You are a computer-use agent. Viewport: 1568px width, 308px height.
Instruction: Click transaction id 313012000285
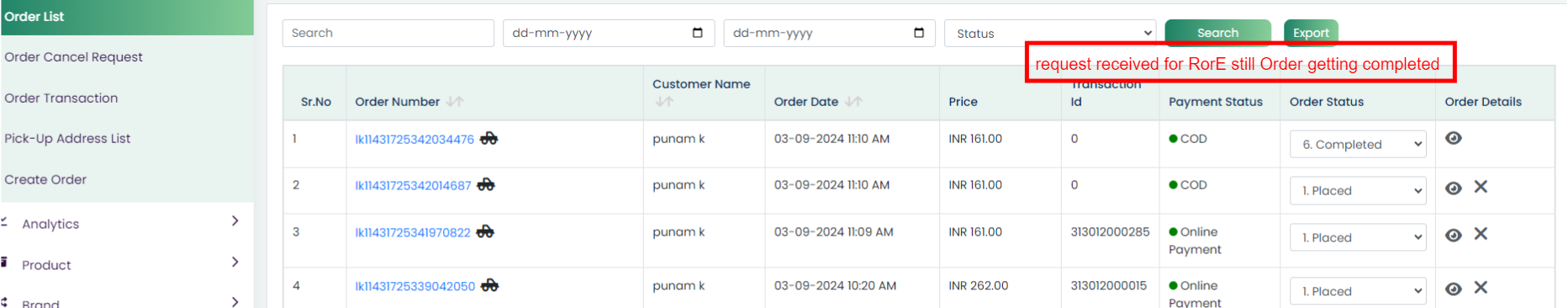pyautogui.click(x=1110, y=232)
